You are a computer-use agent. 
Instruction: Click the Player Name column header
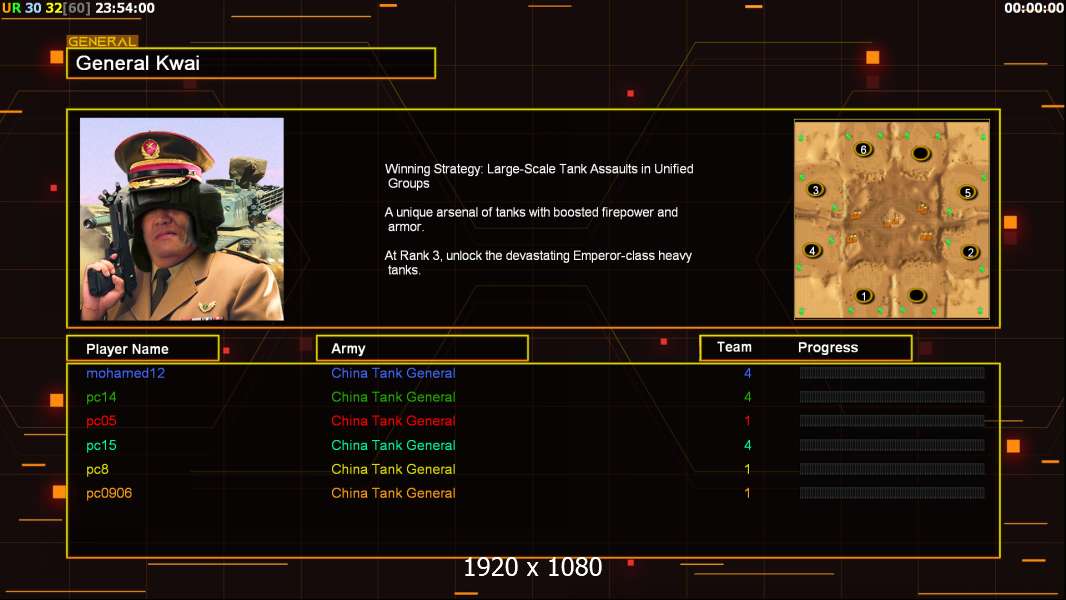click(143, 349)
